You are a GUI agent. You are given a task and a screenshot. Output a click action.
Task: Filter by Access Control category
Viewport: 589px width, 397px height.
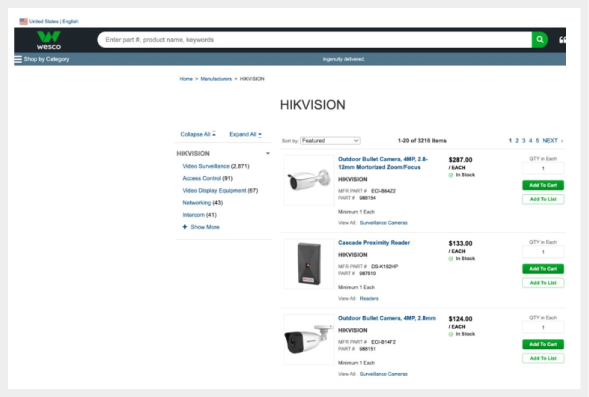201,178
